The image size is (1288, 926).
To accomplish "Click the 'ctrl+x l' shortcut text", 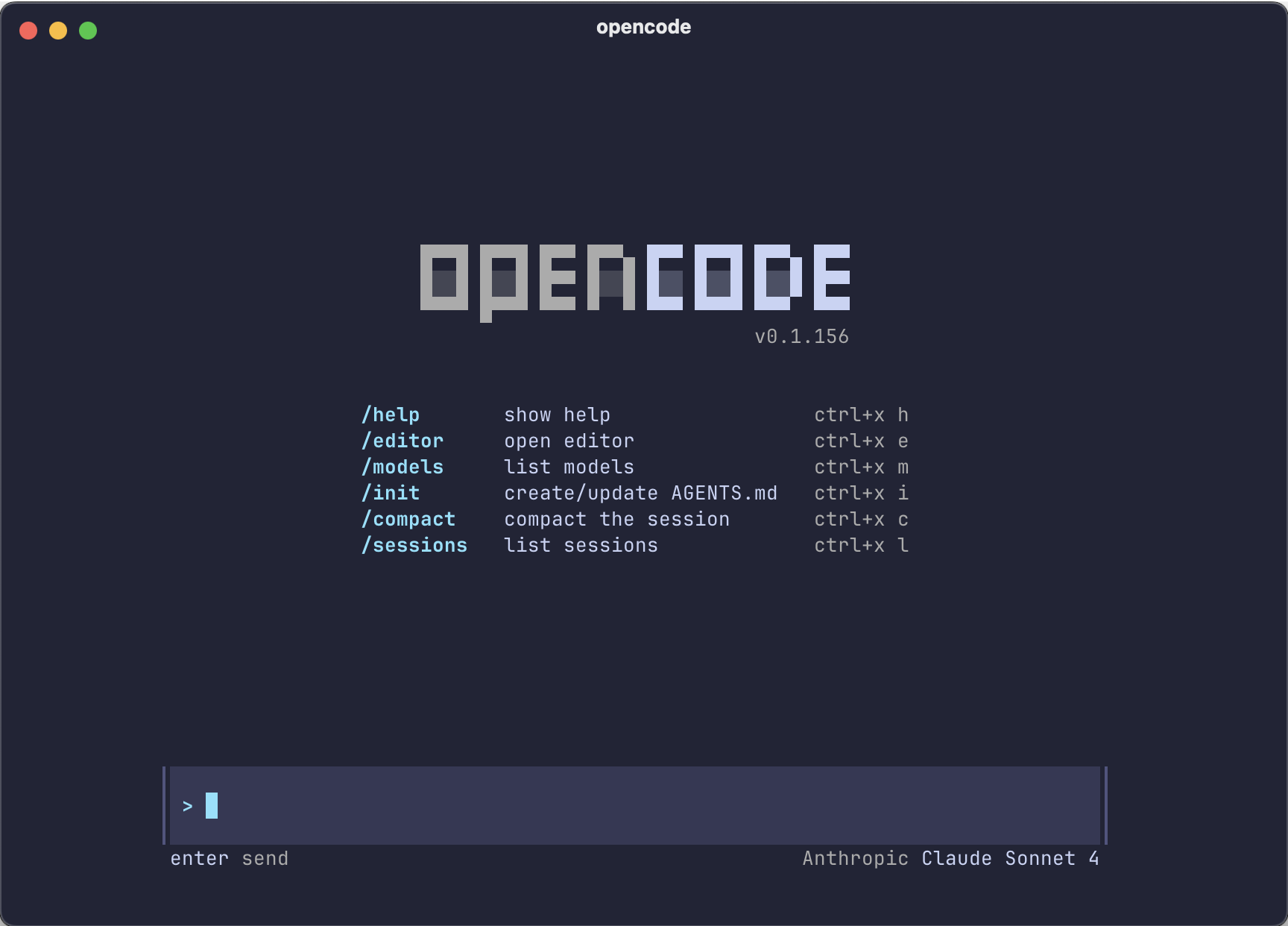I will (x=862, y=545).
